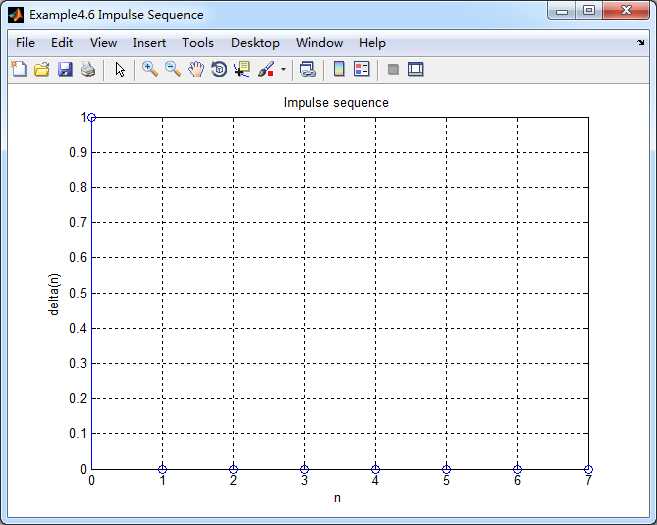
Task: Open the brush color dropdown arrow
Action: click(284, 69)
